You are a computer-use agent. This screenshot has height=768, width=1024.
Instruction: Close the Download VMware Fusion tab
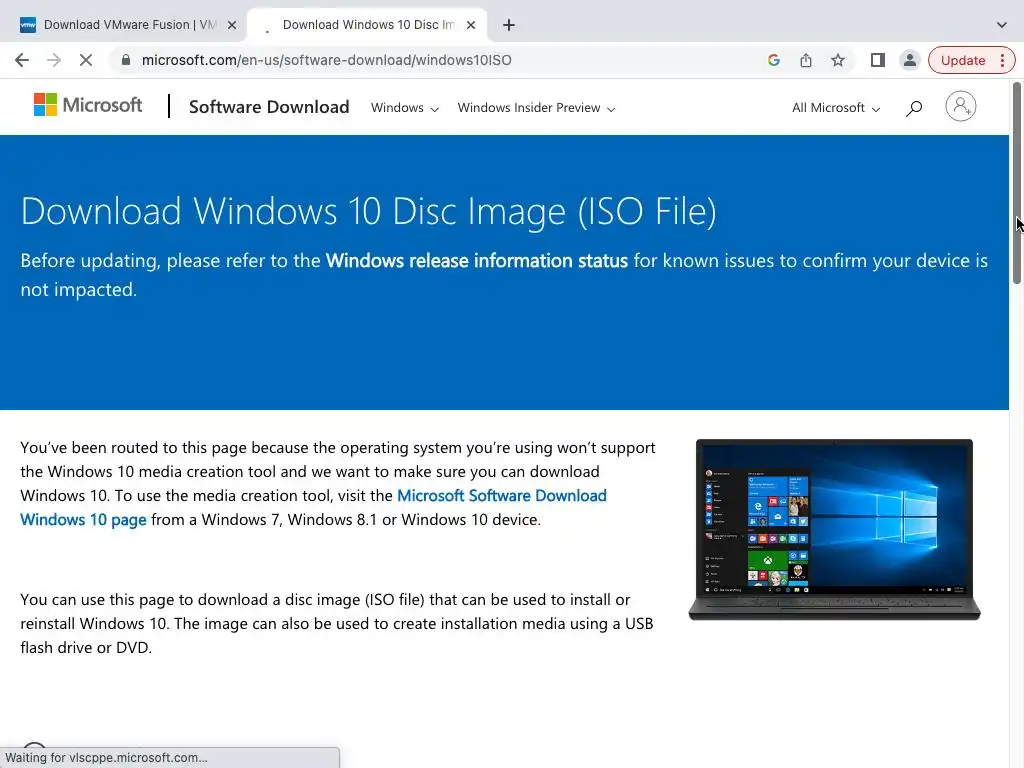pyautogui.click(x=232, y=25)
